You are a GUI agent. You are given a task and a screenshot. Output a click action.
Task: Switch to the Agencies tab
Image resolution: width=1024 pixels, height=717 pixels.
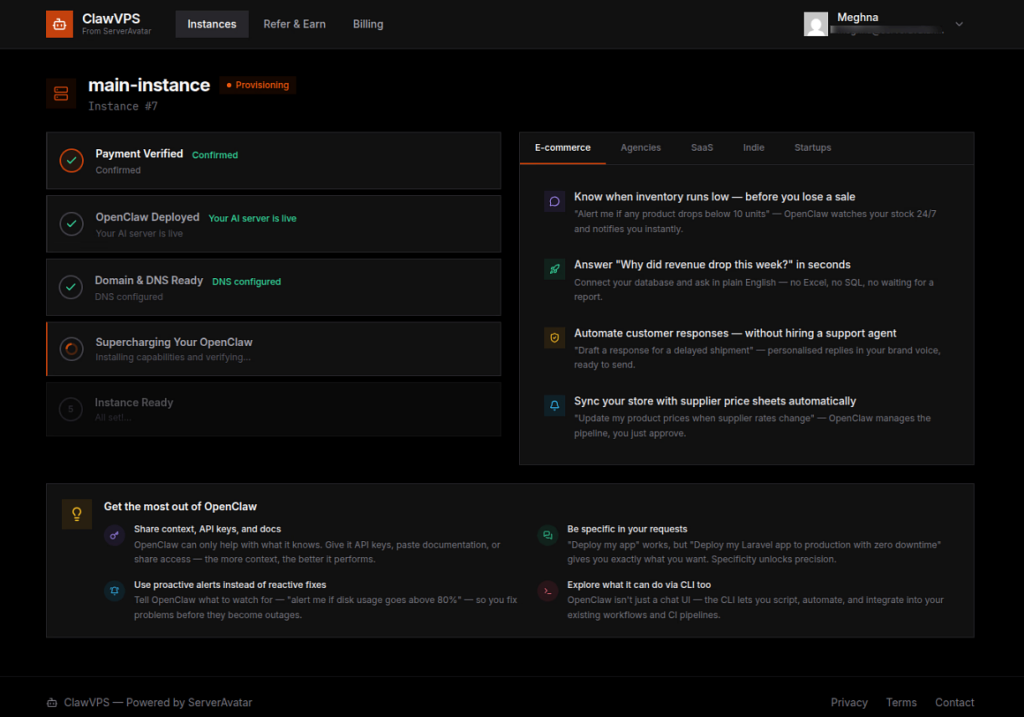pos(641,147)
